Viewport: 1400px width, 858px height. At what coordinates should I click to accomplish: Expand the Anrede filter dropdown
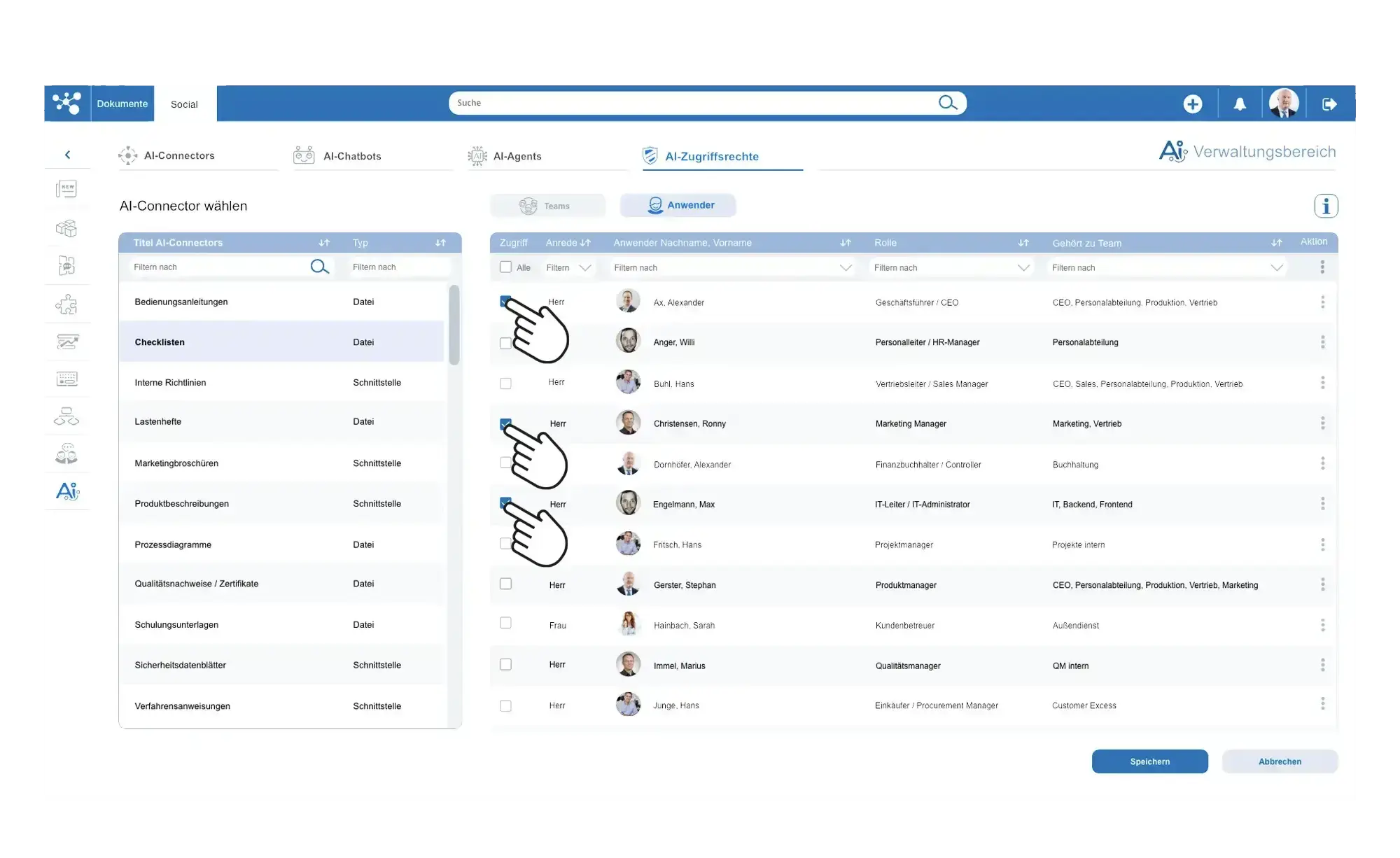tap(585, 267)
